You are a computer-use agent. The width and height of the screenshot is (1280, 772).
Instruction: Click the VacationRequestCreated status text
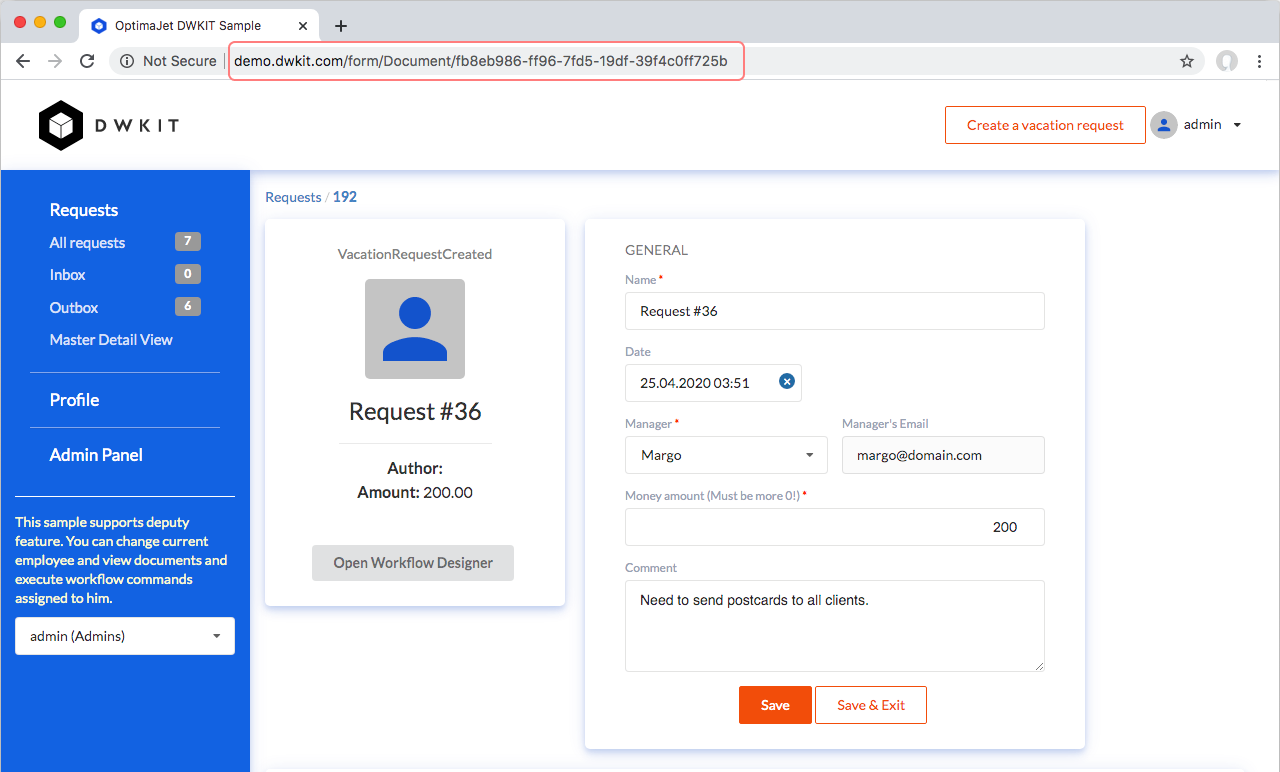(415, 254)
